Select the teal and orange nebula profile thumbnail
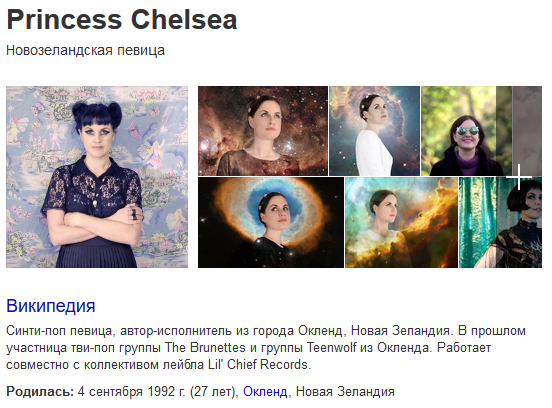The image size is (552, 408). click(x=401, y=222)
